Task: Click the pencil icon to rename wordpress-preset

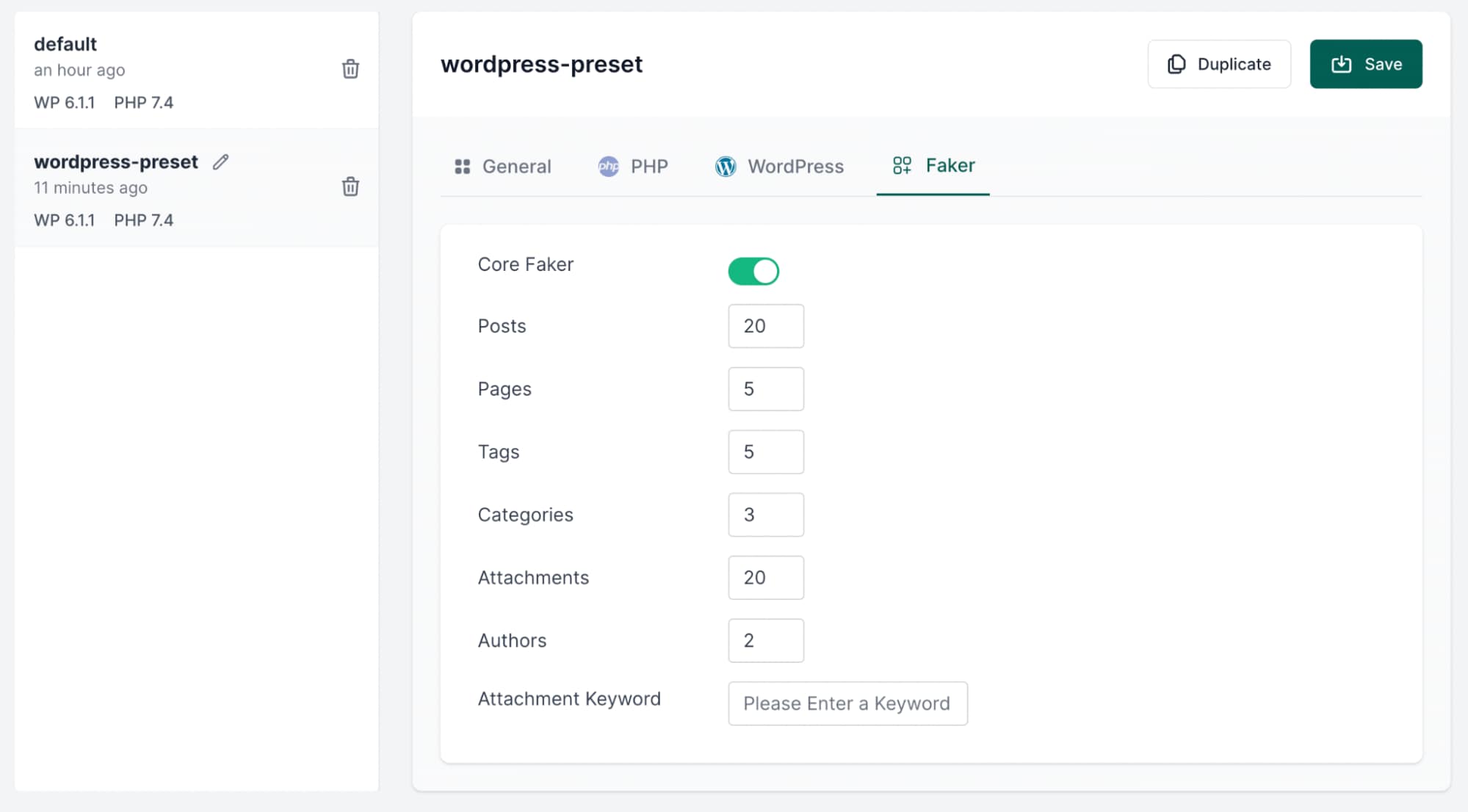Action: pos(221,162)
